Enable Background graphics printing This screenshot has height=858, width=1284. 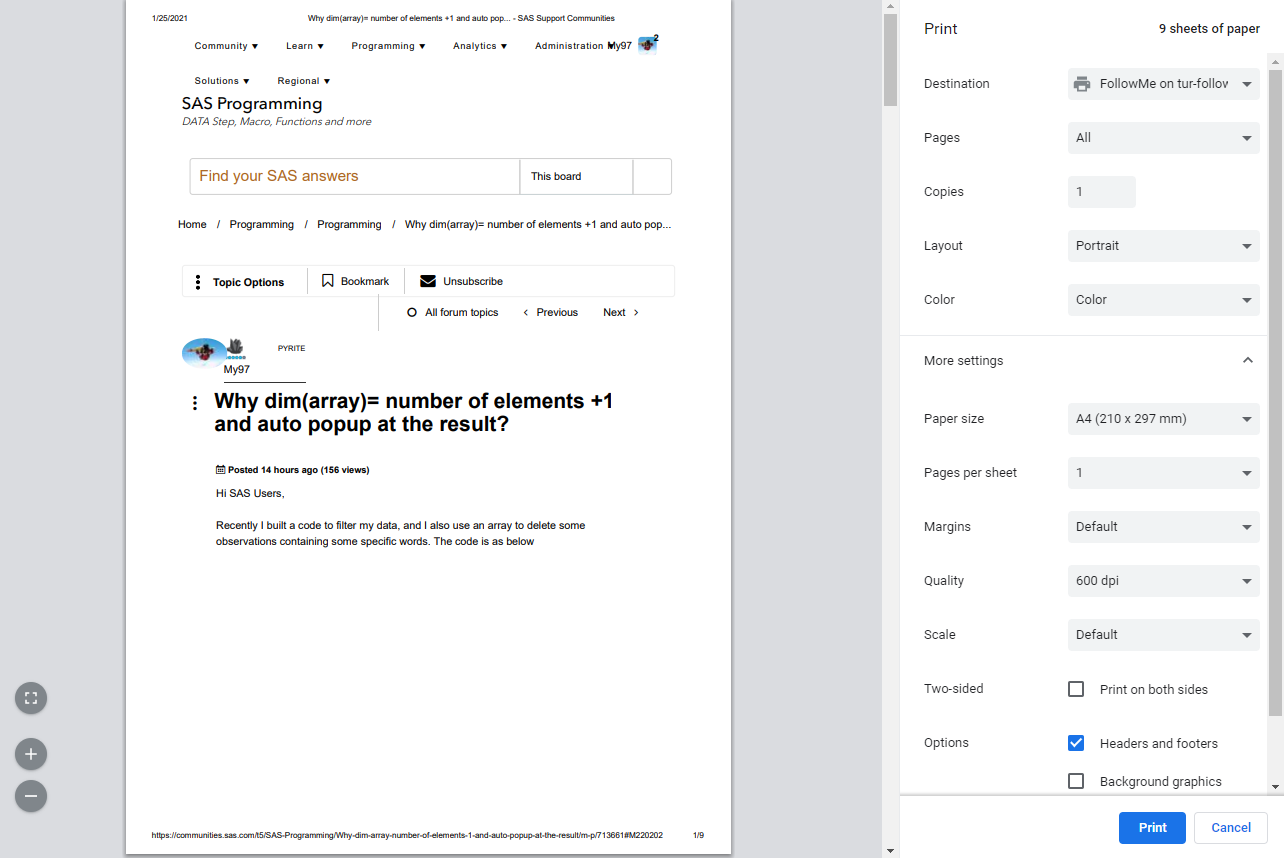(1076, 781)
